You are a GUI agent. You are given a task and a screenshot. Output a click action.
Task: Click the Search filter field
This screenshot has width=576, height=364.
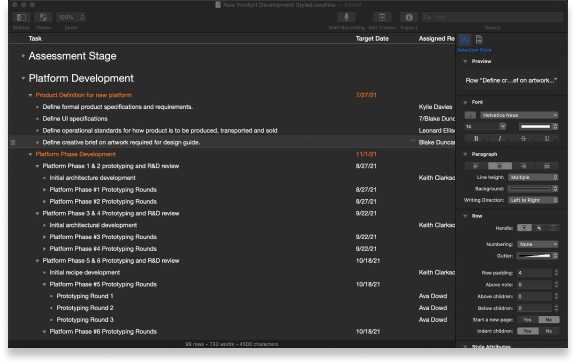(492, 17)
